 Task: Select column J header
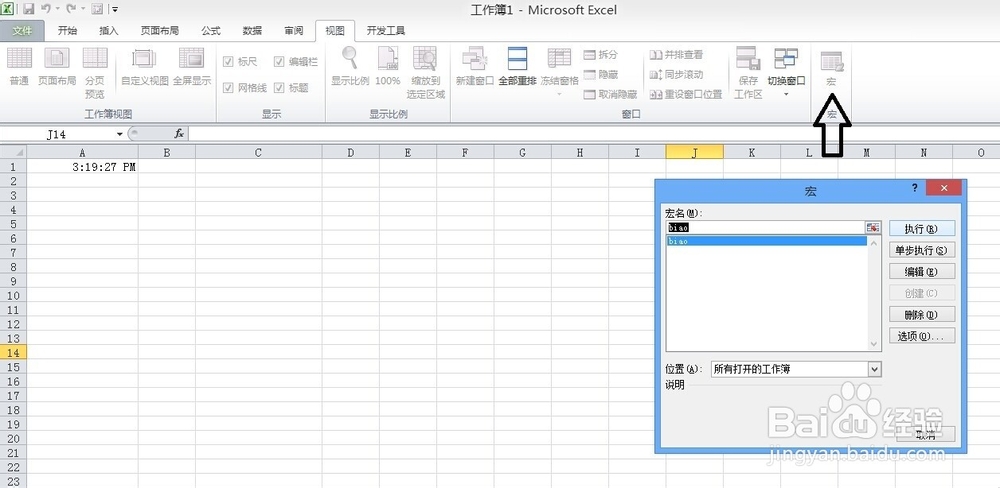click(695, 152)
